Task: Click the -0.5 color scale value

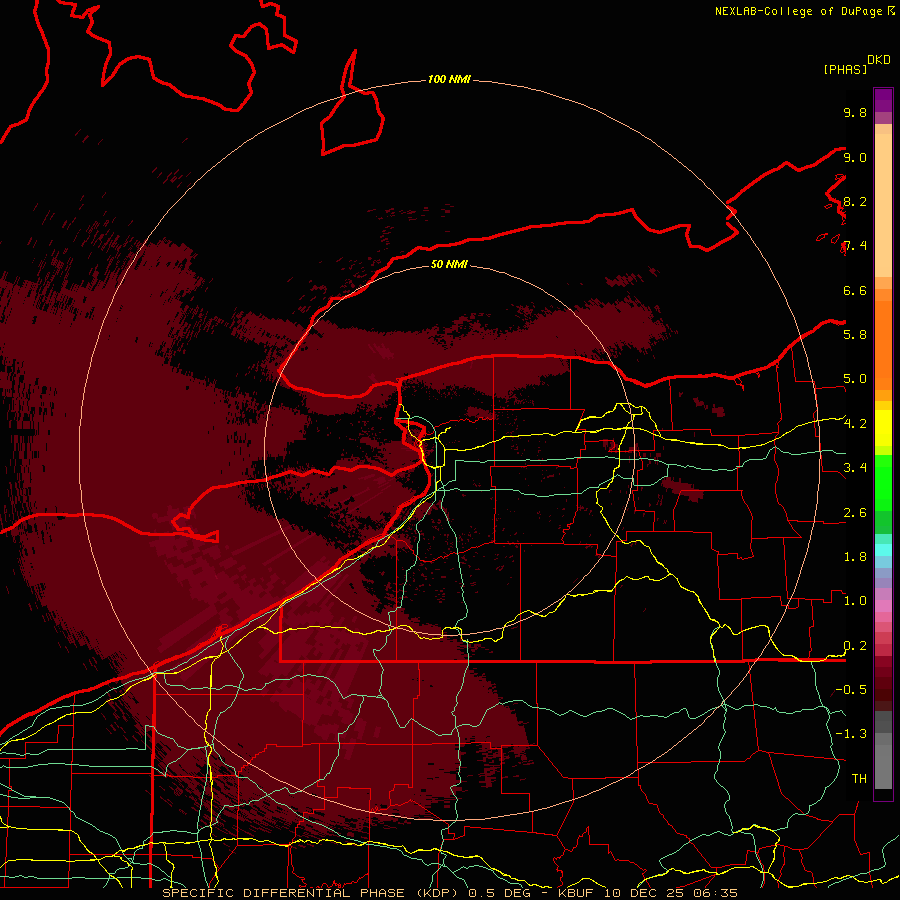Action: (x=851, y=690)
